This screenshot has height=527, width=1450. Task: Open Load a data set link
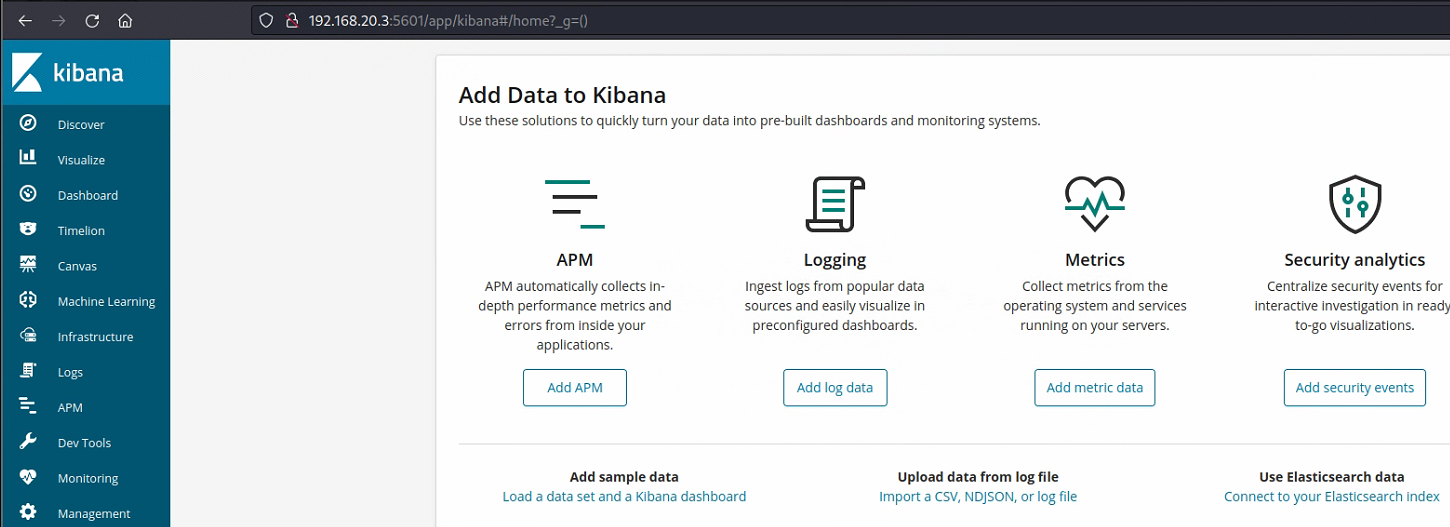[x=624, y=497]
